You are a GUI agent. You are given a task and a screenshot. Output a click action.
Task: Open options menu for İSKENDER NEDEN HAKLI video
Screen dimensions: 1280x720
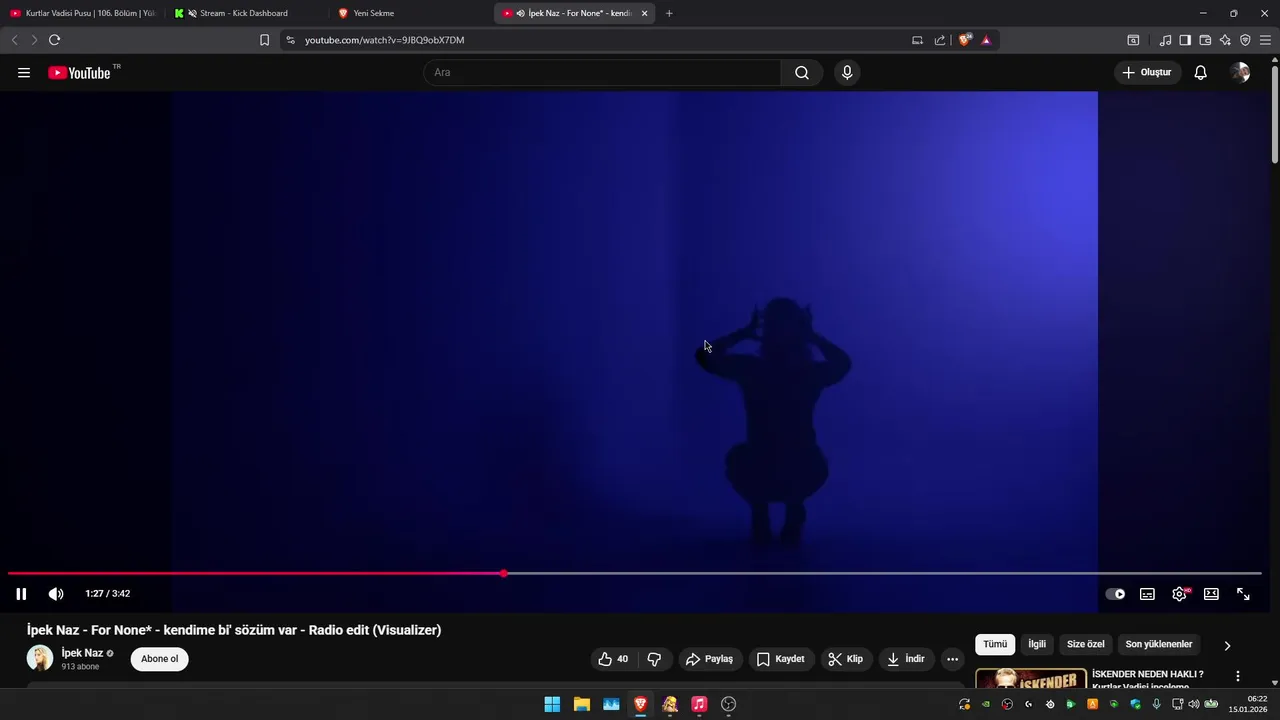coord(1238,677)
